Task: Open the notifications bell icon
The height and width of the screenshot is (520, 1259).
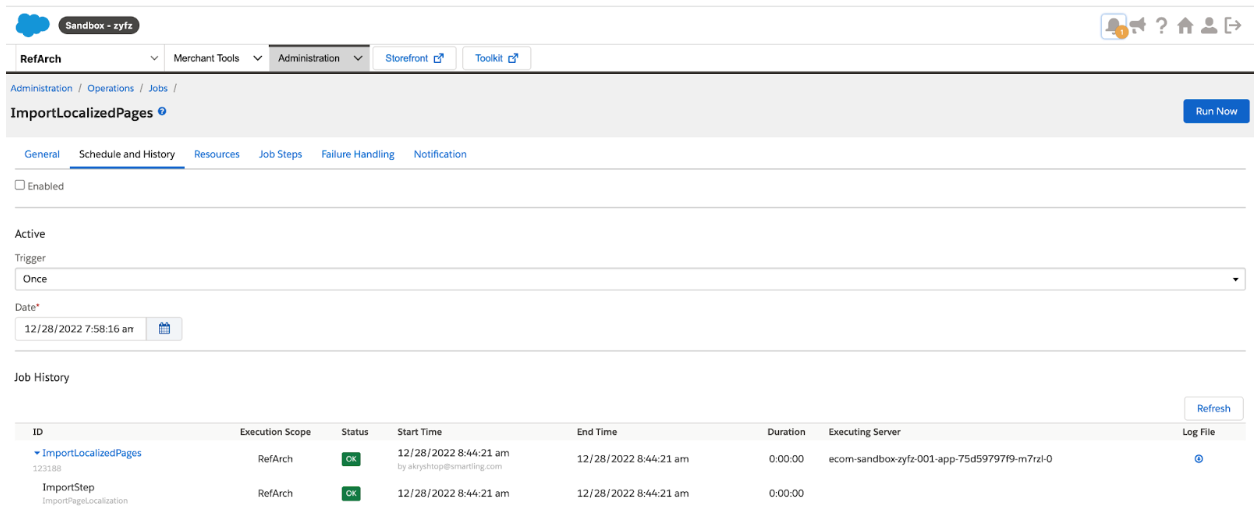Action: 1113,27
